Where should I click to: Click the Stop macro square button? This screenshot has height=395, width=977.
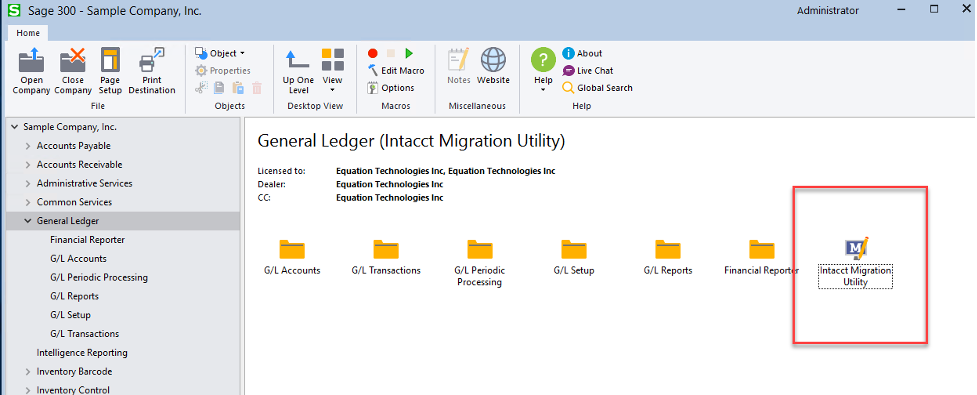point(391,53)
